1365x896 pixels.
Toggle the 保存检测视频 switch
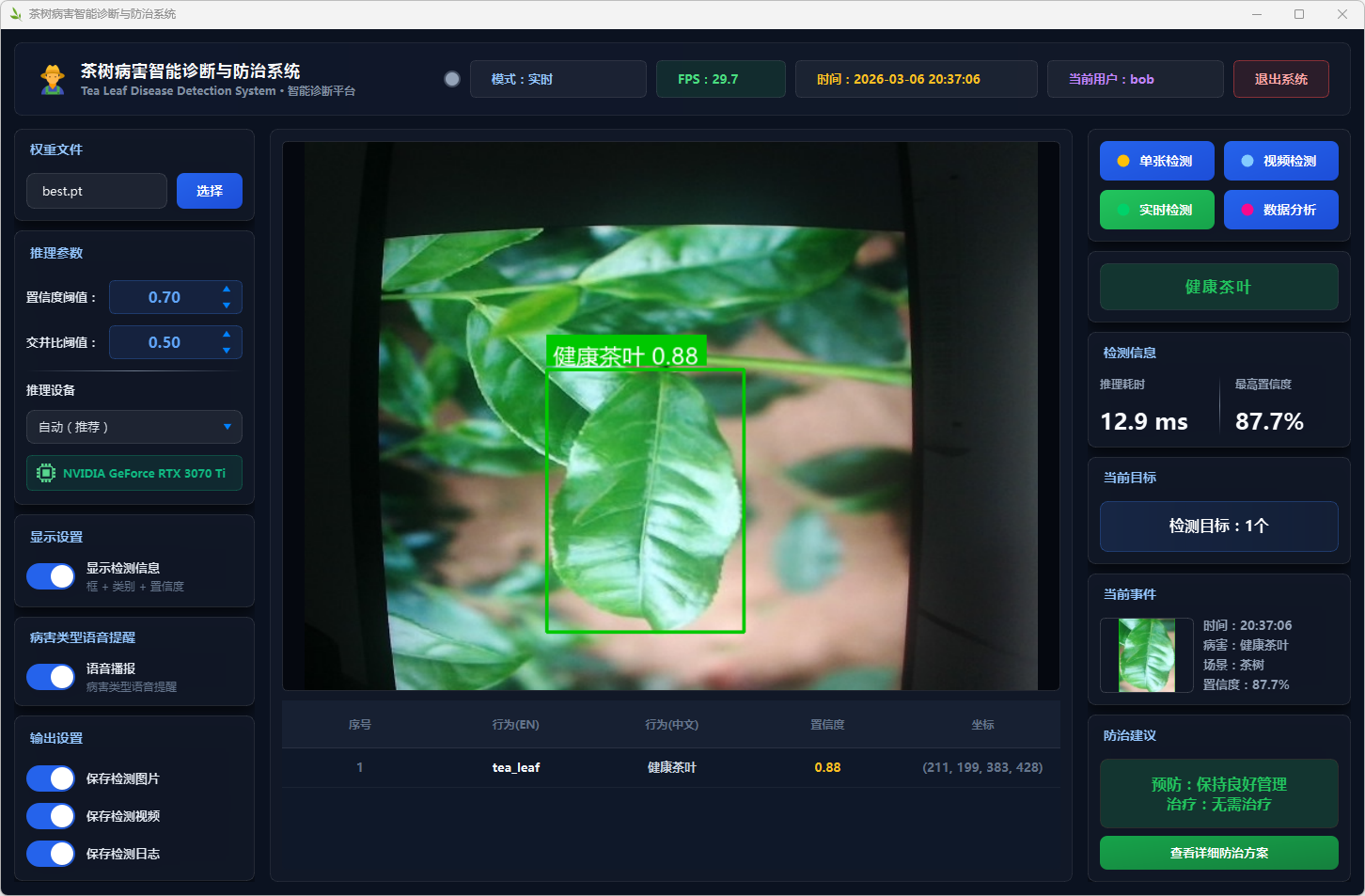(51, 816)
